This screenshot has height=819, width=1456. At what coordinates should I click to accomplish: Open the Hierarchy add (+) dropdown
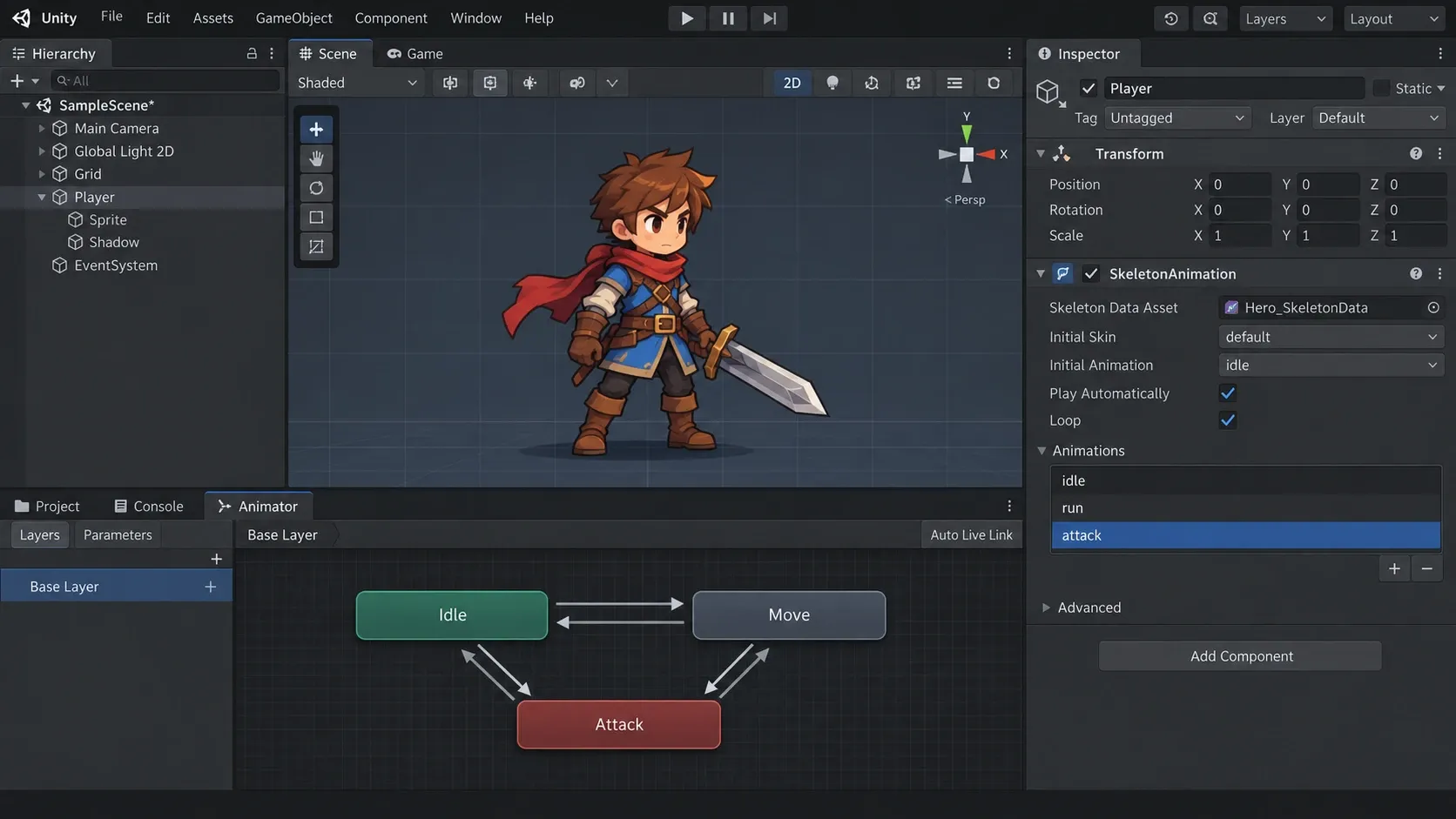click(x=24, y=81)
